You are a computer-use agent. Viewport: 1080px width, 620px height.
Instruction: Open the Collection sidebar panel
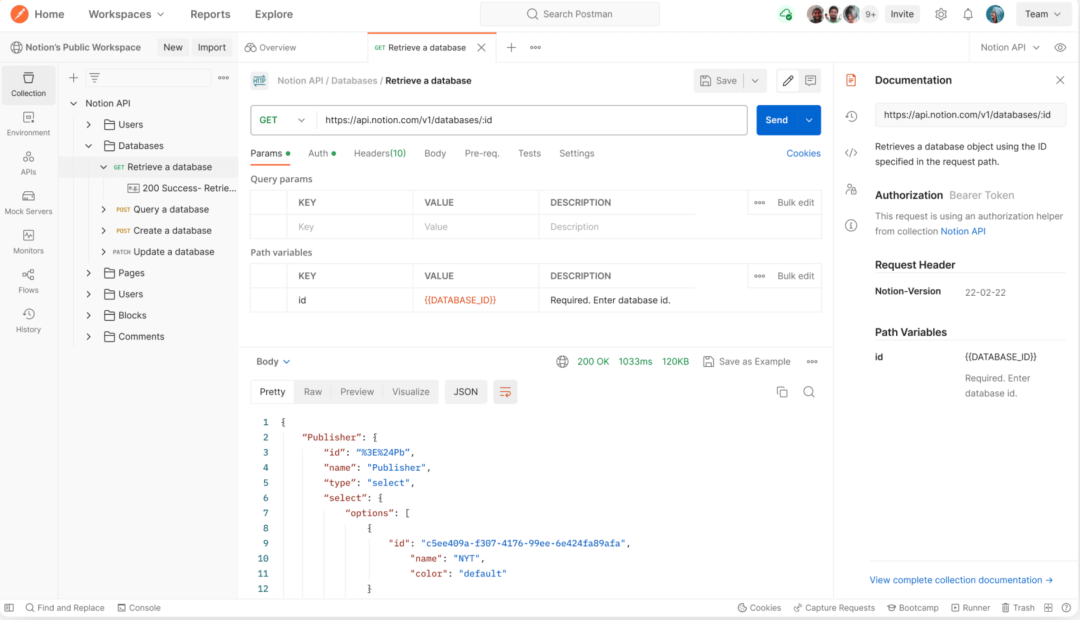click(28, 84)
